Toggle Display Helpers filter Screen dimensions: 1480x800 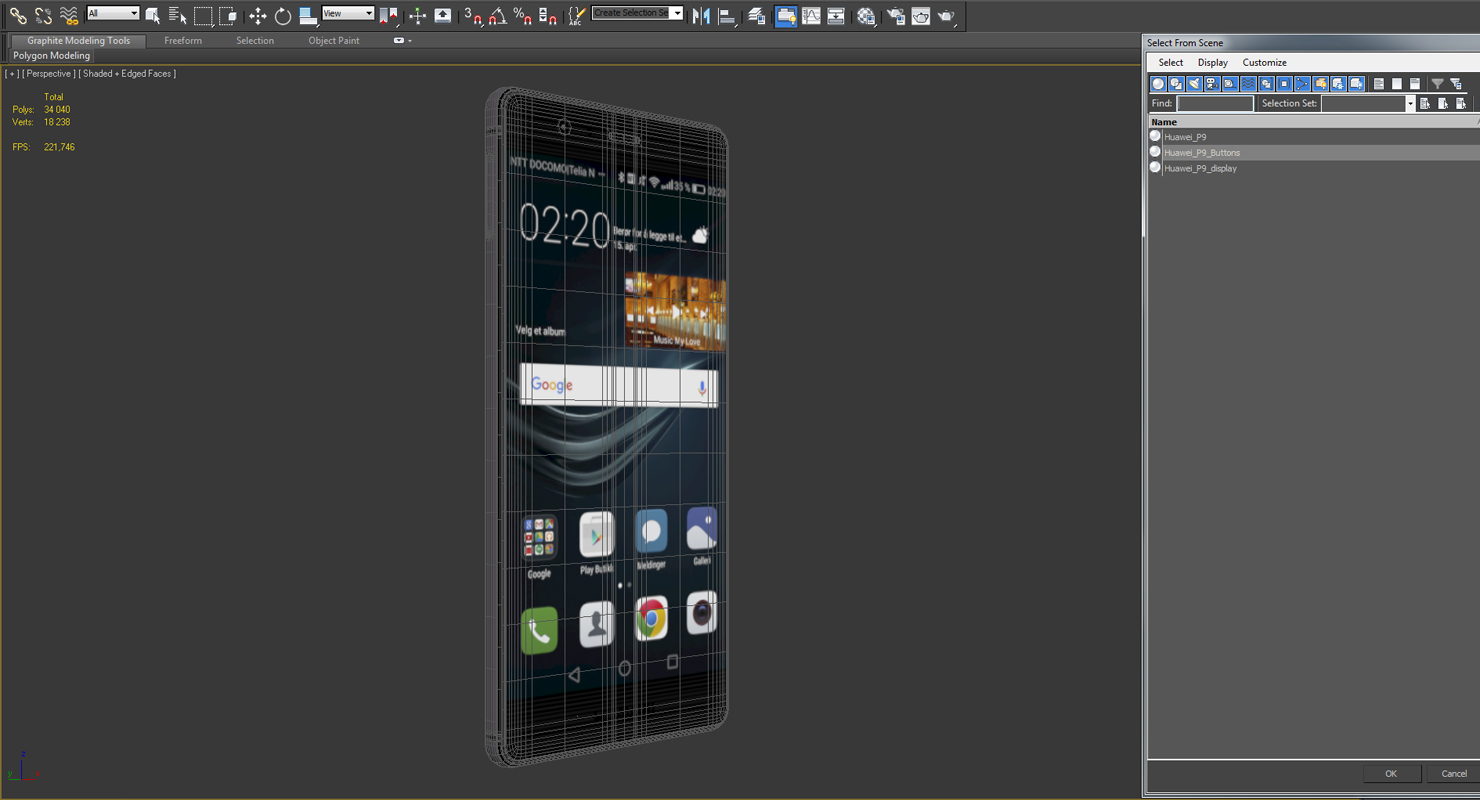click(x=1231, y=84)
